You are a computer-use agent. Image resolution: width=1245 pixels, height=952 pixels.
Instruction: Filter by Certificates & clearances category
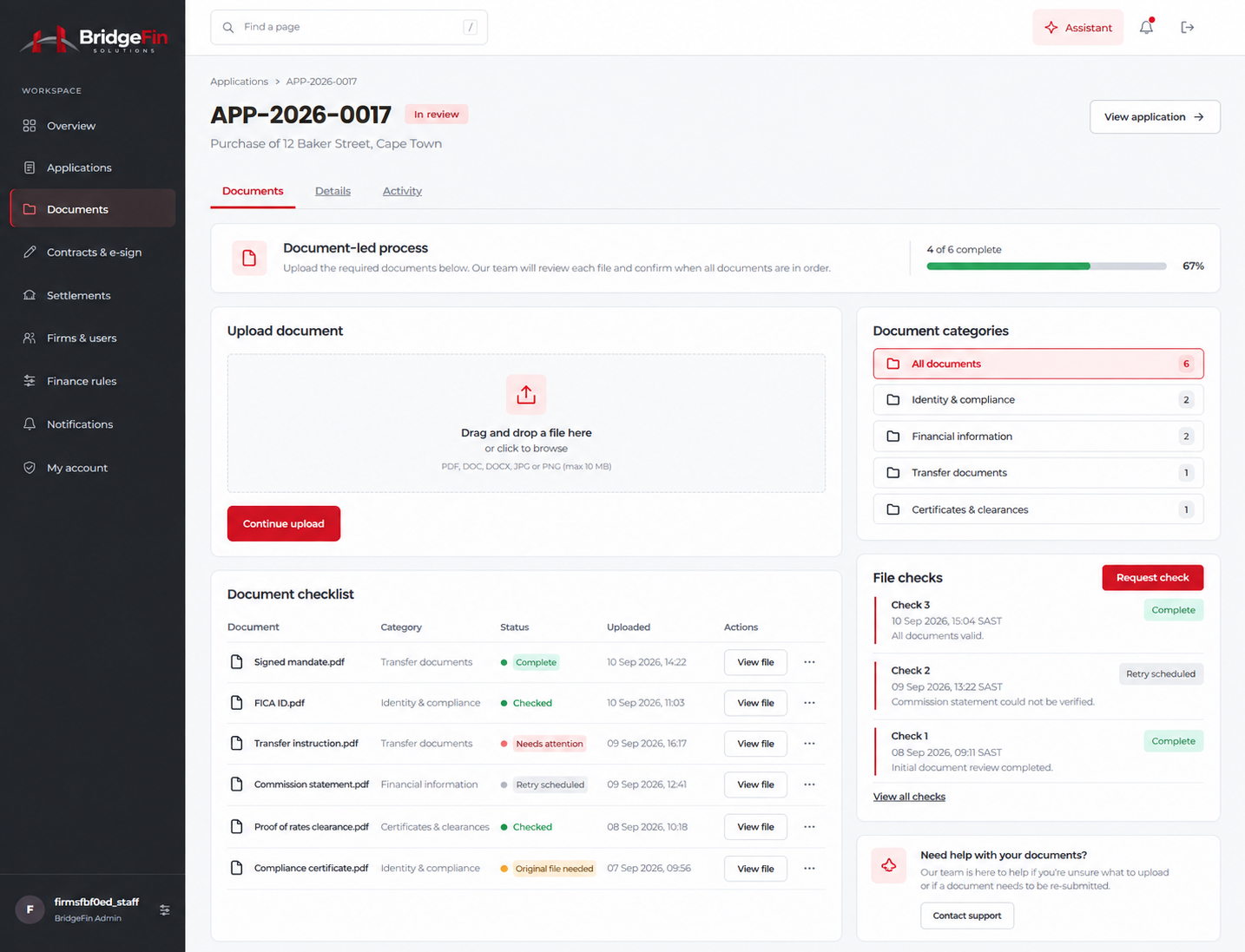tap(1038, 509)
